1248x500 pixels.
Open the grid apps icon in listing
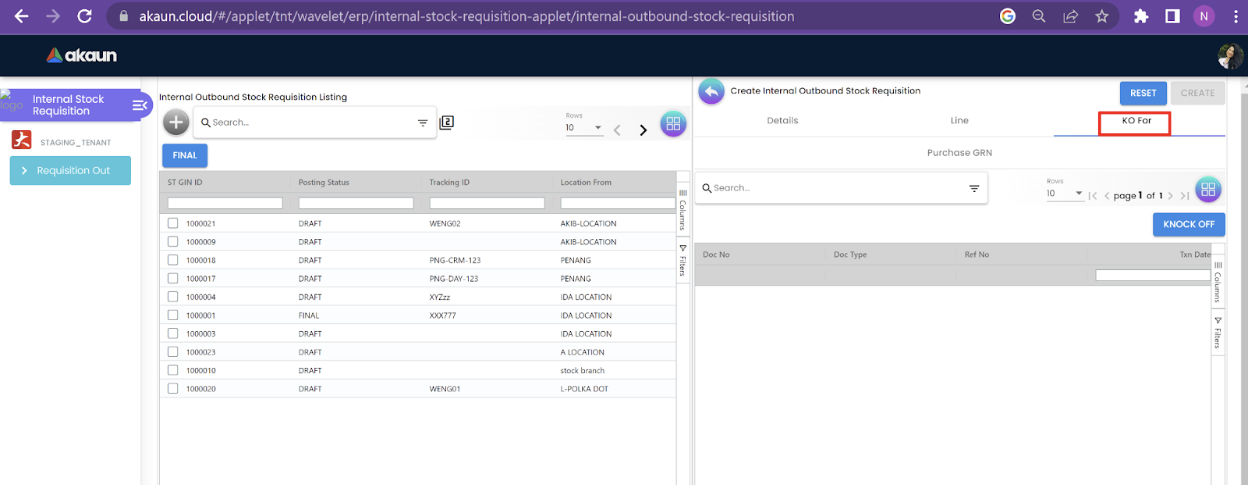[x=673, y=124]
